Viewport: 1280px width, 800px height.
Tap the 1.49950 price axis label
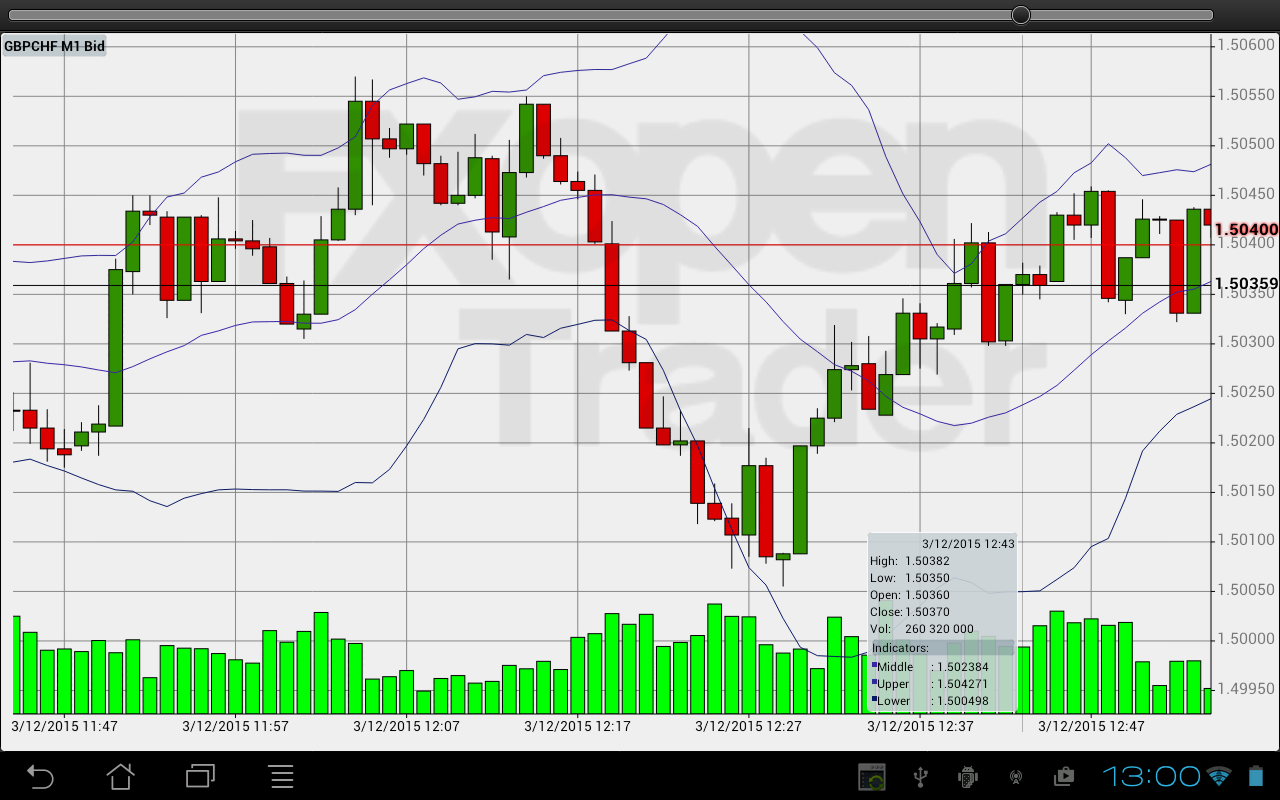coord(1246,689)
